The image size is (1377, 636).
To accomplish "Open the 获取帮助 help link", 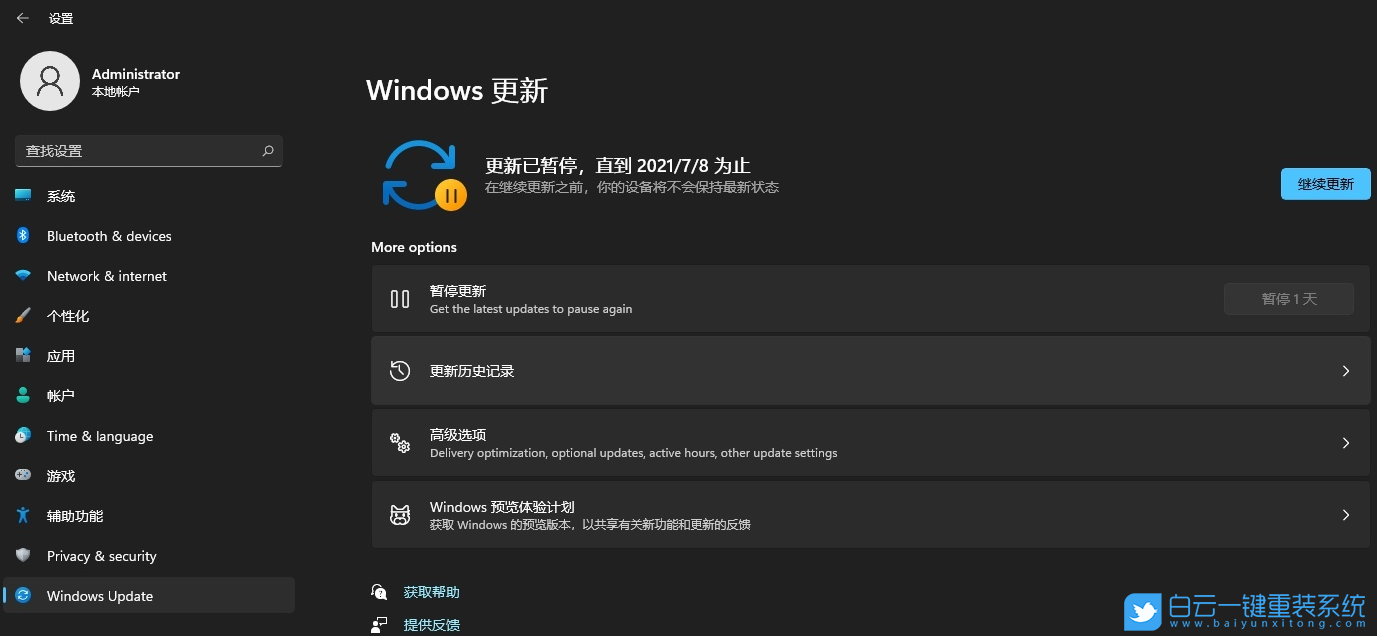I will (x=431, y=591).
